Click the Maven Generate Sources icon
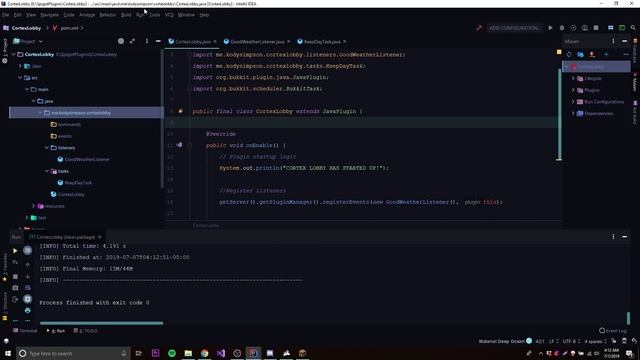Screen dimensions: 640x360 pos(580,54)
